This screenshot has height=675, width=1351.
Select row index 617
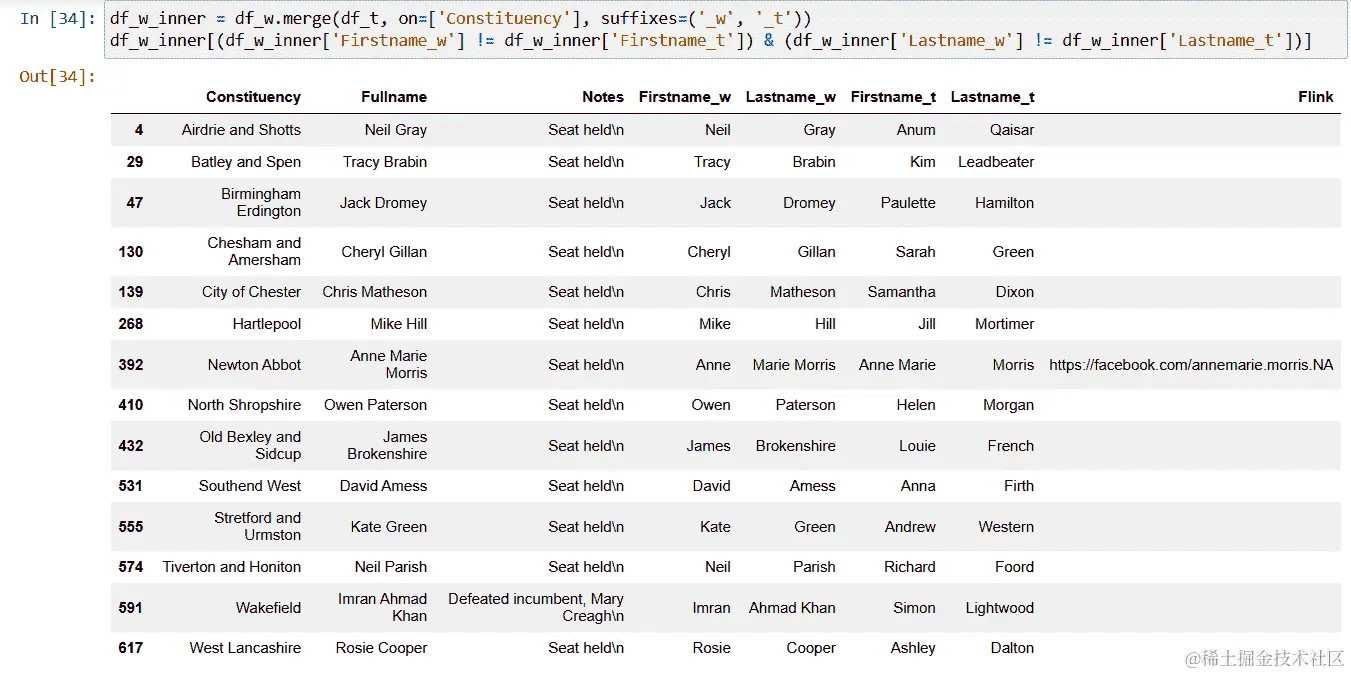[x=131, y=648]
